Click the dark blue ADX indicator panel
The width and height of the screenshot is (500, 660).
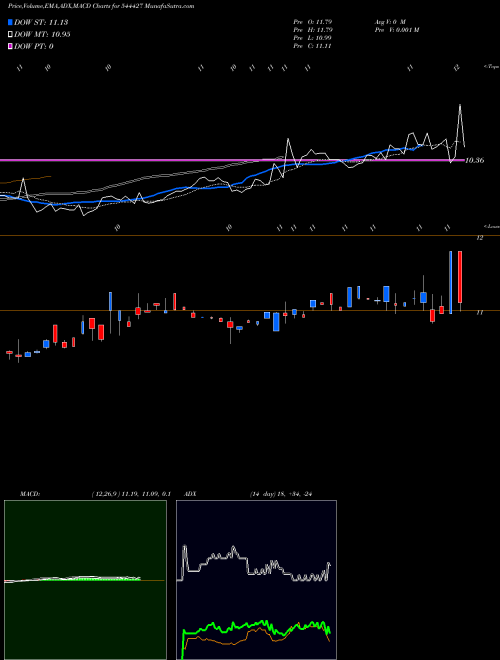tap(256, 580)
